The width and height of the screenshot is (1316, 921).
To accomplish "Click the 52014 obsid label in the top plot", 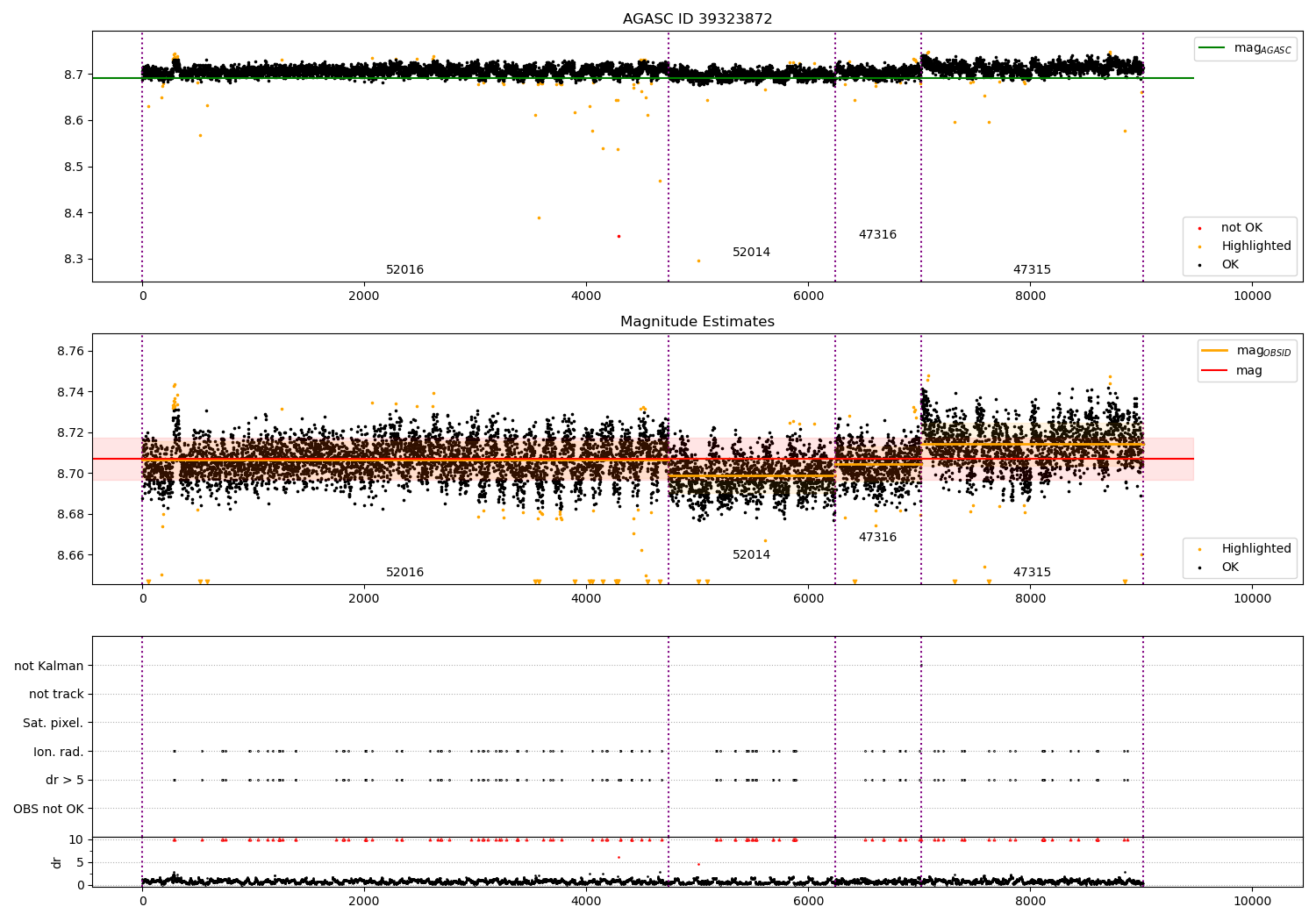I will point(752,253).
